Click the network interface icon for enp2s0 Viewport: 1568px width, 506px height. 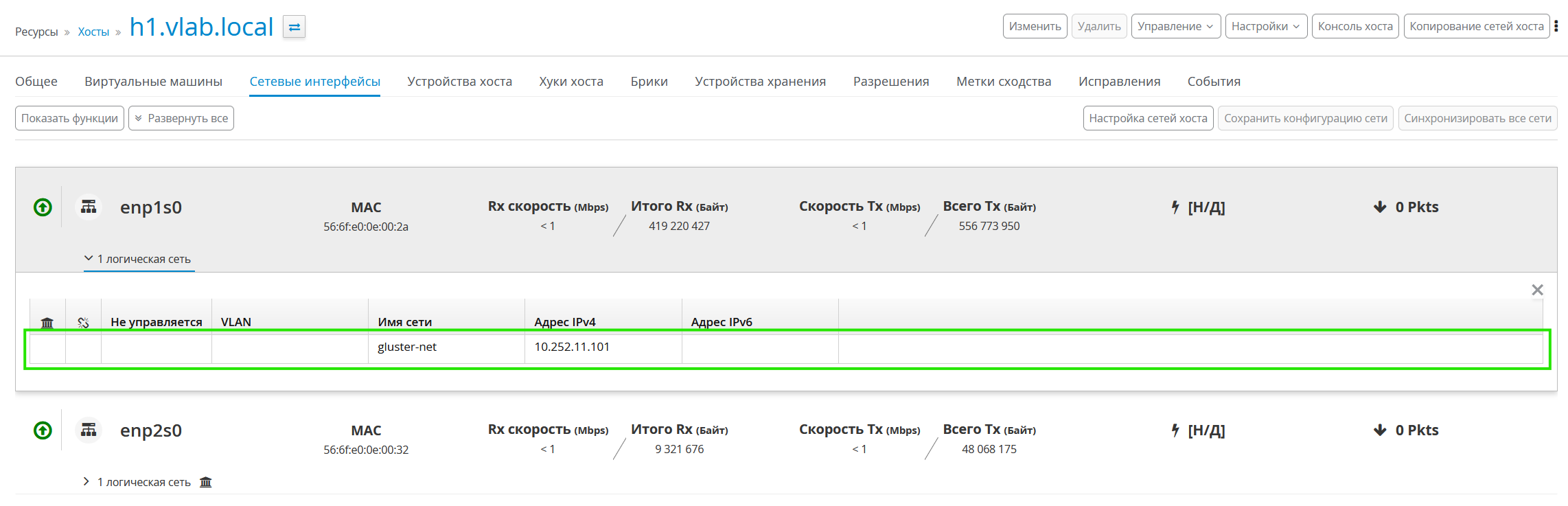pos(89,430)
